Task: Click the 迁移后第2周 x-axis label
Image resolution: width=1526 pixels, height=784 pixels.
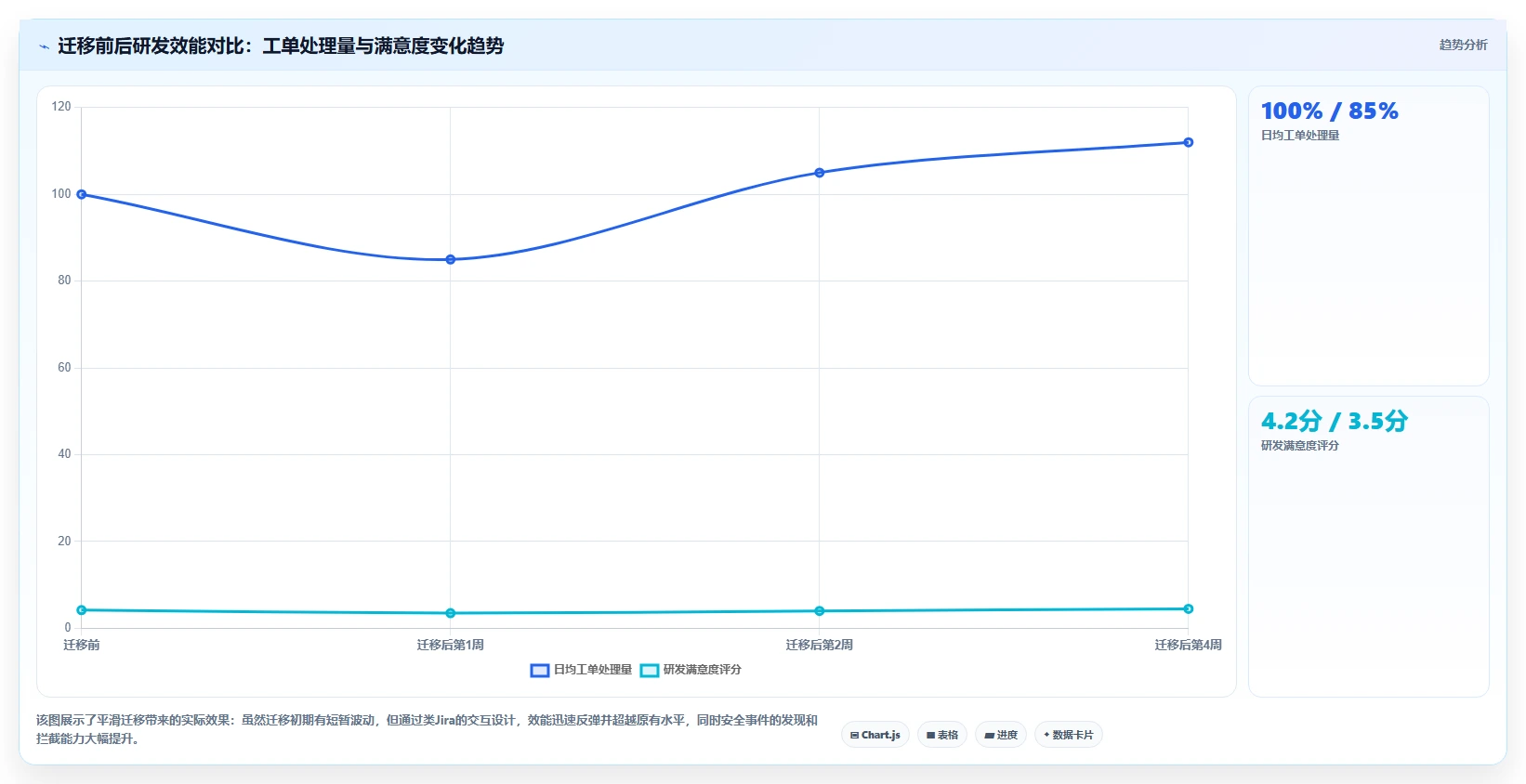Action: [820, 645]
